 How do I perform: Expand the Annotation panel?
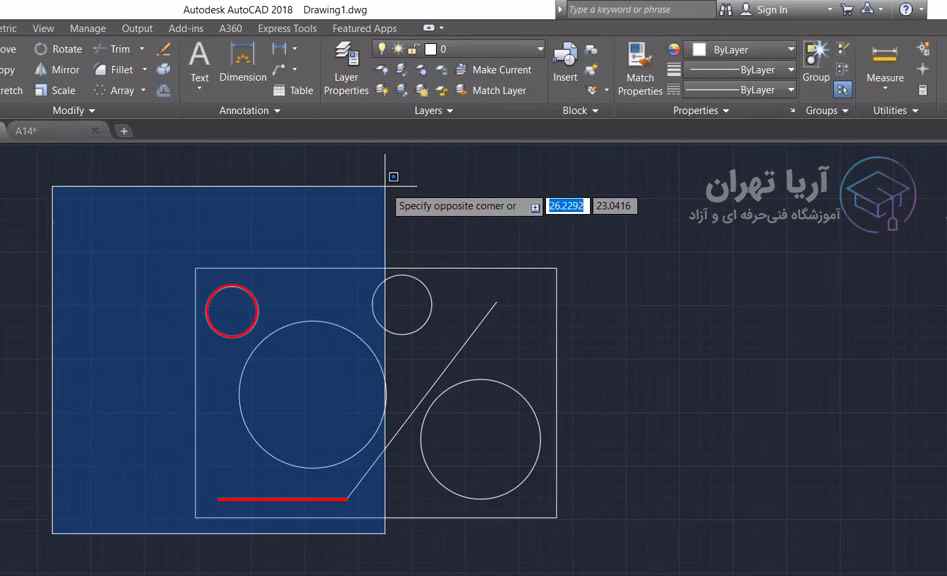(x=249, y=111)
